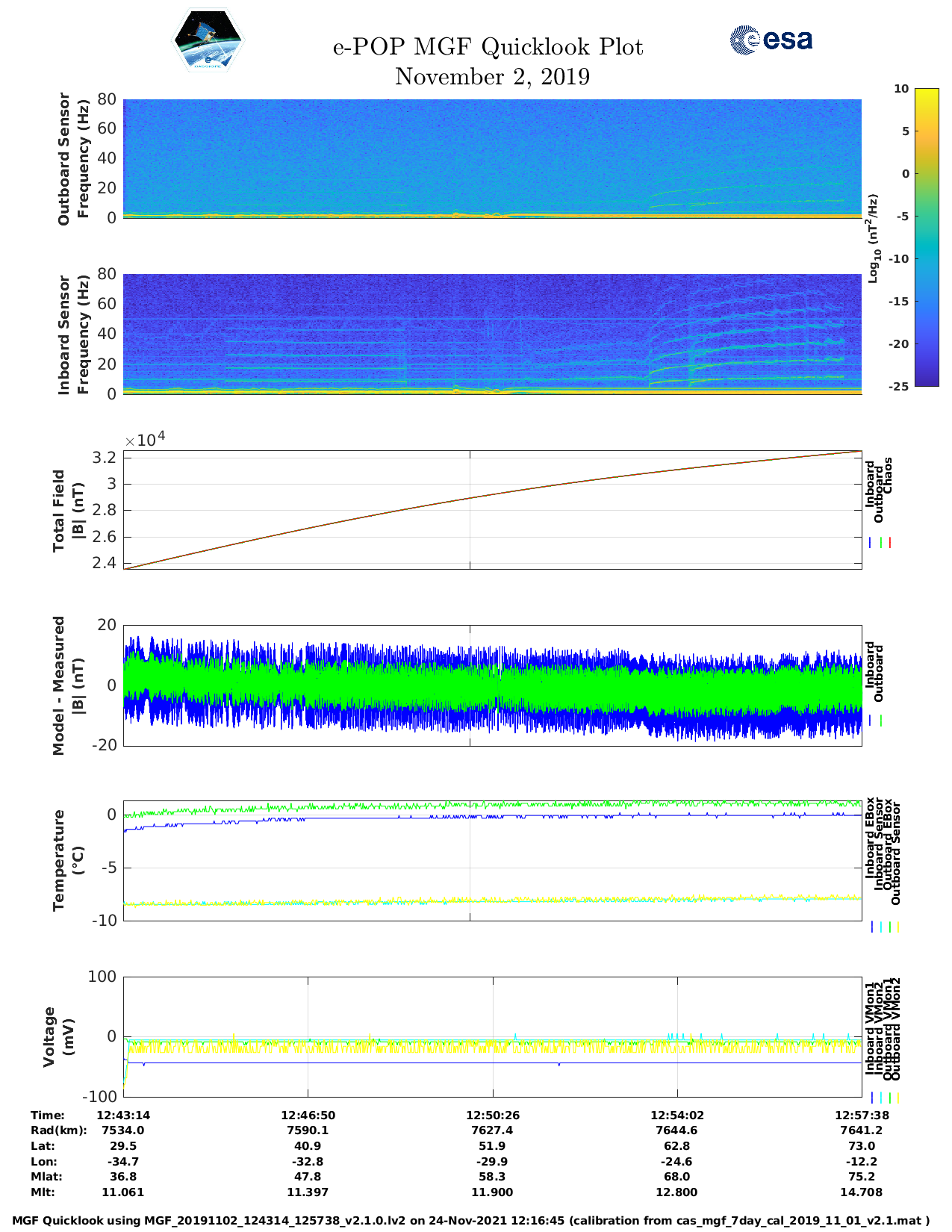Click the 12:57:38 end time label
Screen dimensions: 952x1232
click(x=861, y=1115)
